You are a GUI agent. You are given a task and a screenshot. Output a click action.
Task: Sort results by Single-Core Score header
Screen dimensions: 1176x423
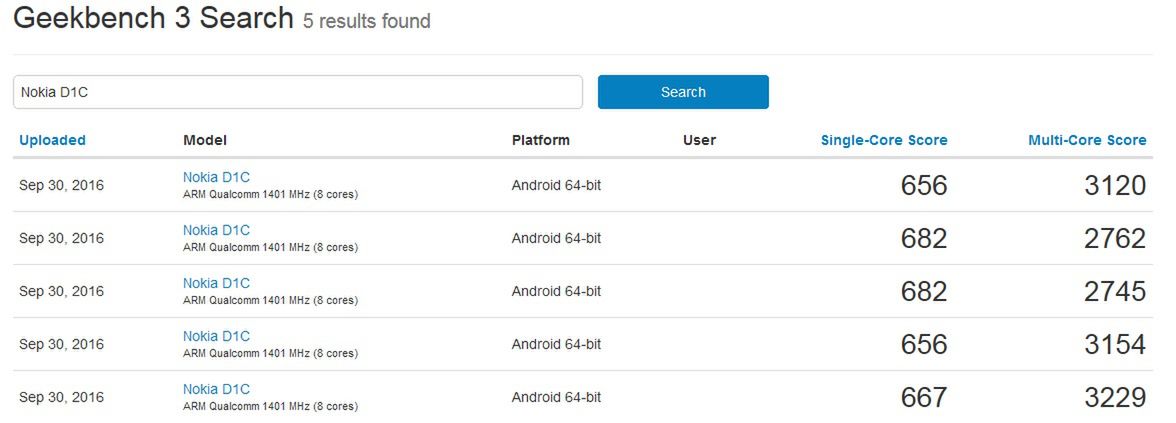[884, 140]
